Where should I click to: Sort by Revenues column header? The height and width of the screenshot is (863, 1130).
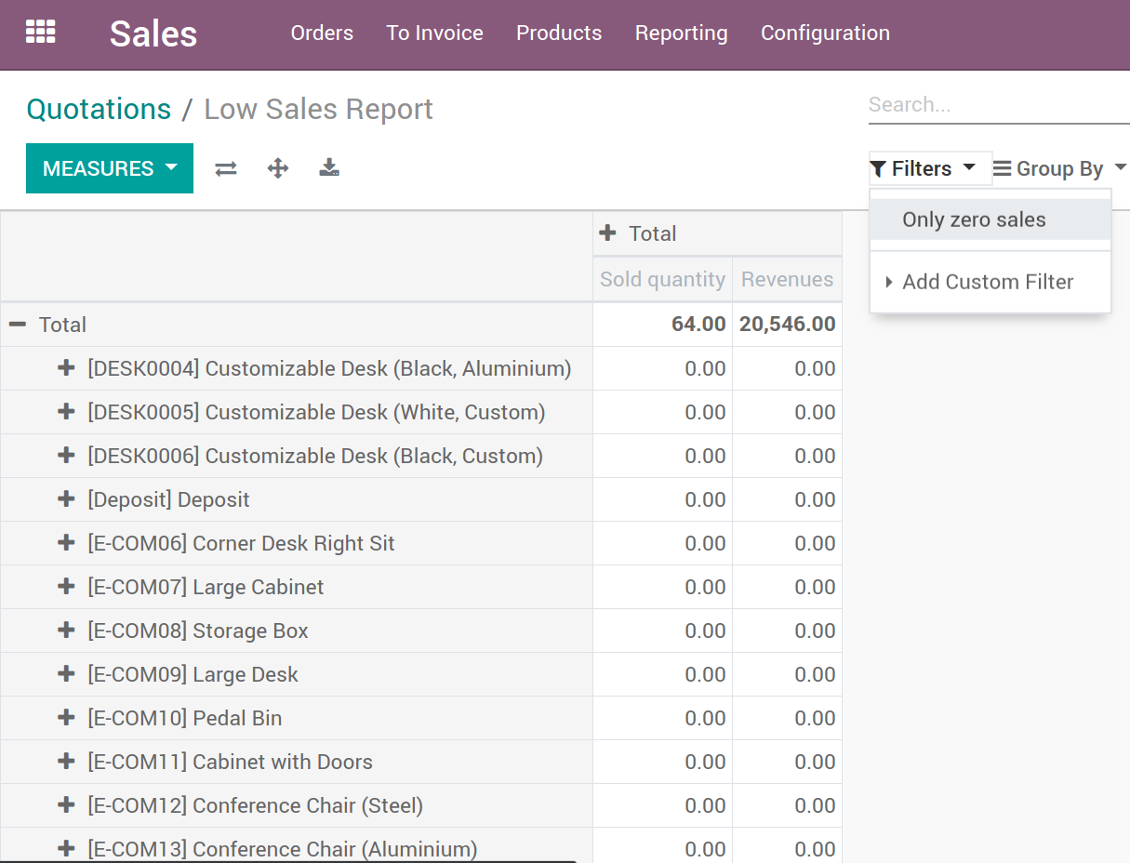(787, 280)
